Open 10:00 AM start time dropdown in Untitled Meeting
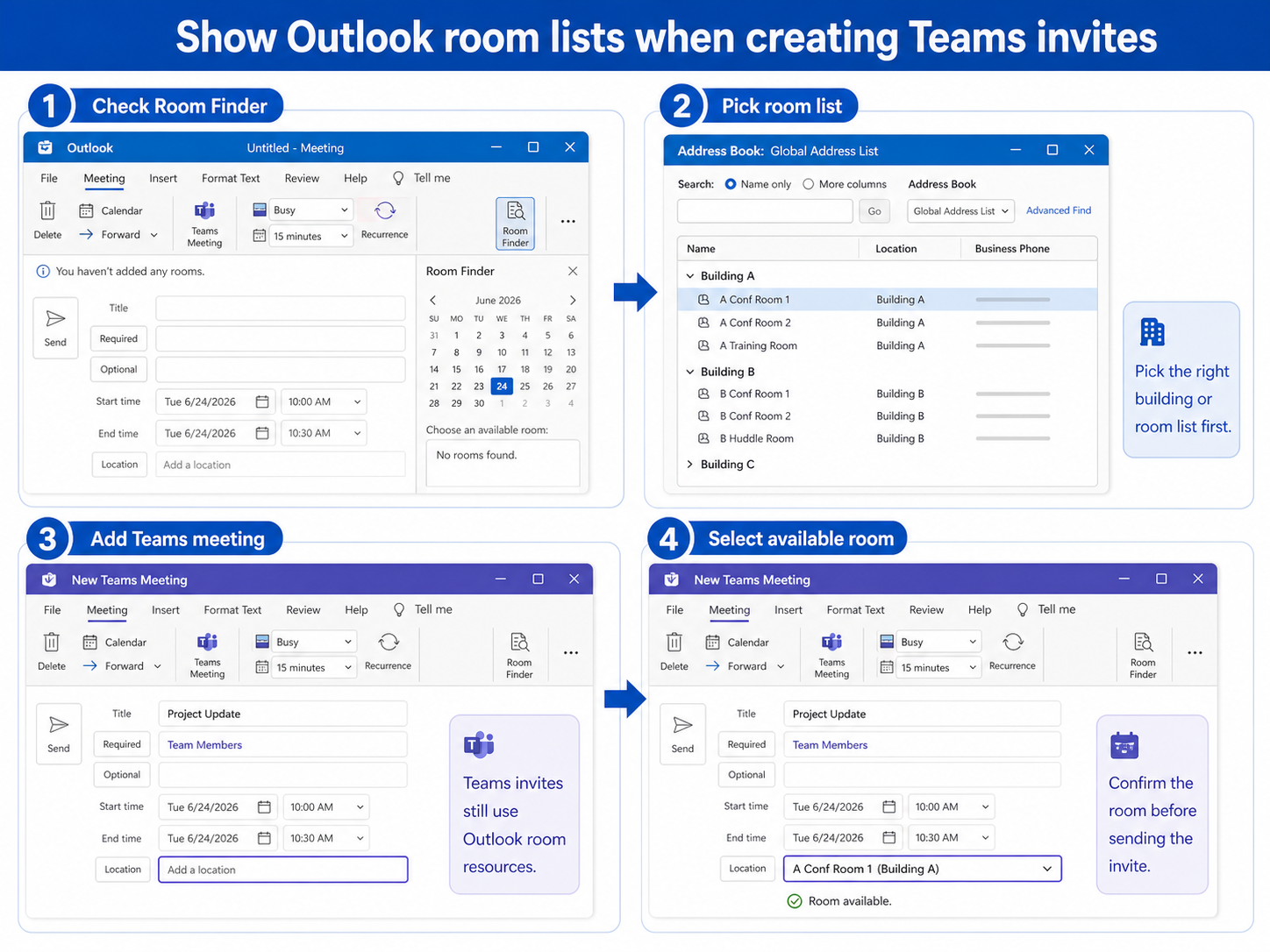 [324, 401]
